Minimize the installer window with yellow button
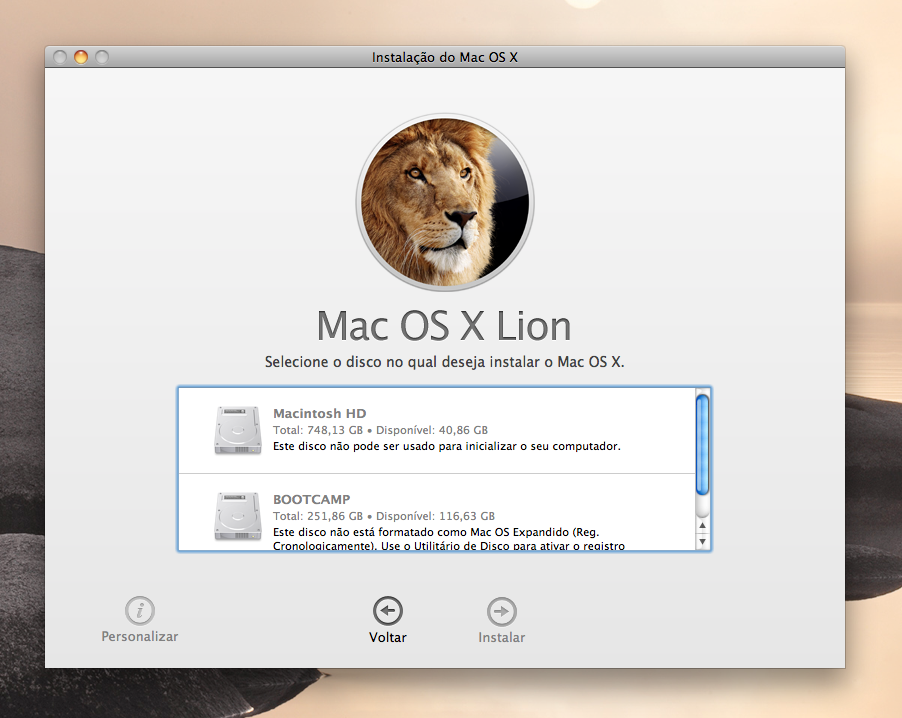The width and height of the screenshot is (902, 718). [x=81, y=57]
